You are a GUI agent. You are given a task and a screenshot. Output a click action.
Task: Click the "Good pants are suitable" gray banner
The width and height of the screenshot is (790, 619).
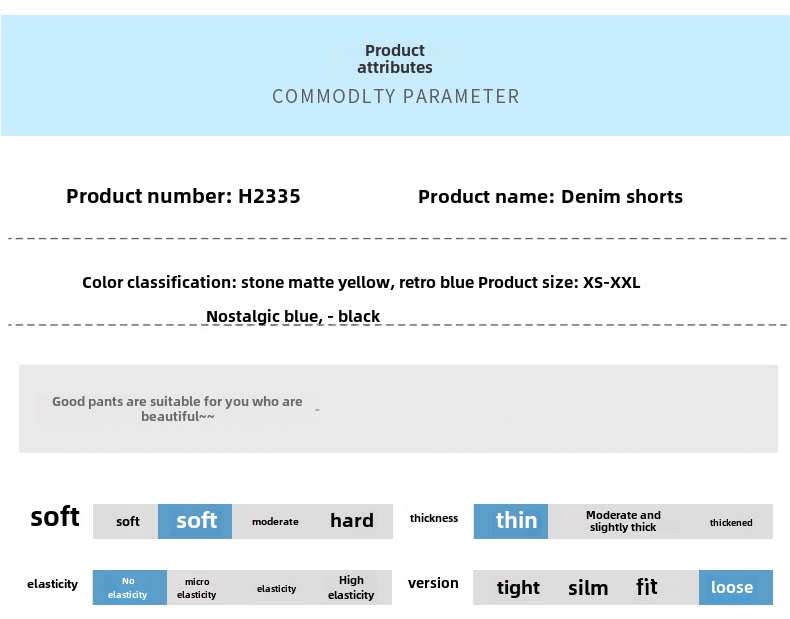[398, 408]
